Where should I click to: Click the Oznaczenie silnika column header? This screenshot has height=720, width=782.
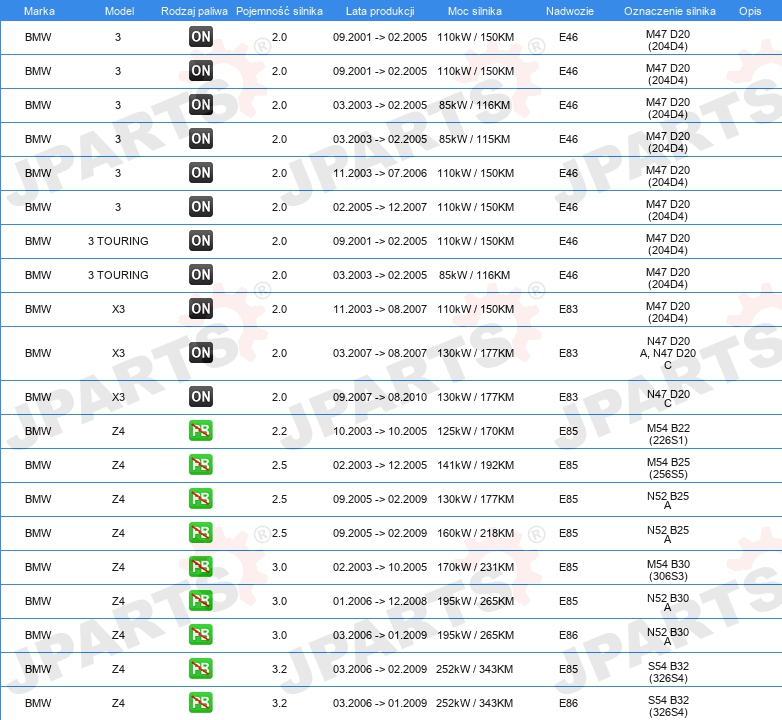[x=669, y=11]
